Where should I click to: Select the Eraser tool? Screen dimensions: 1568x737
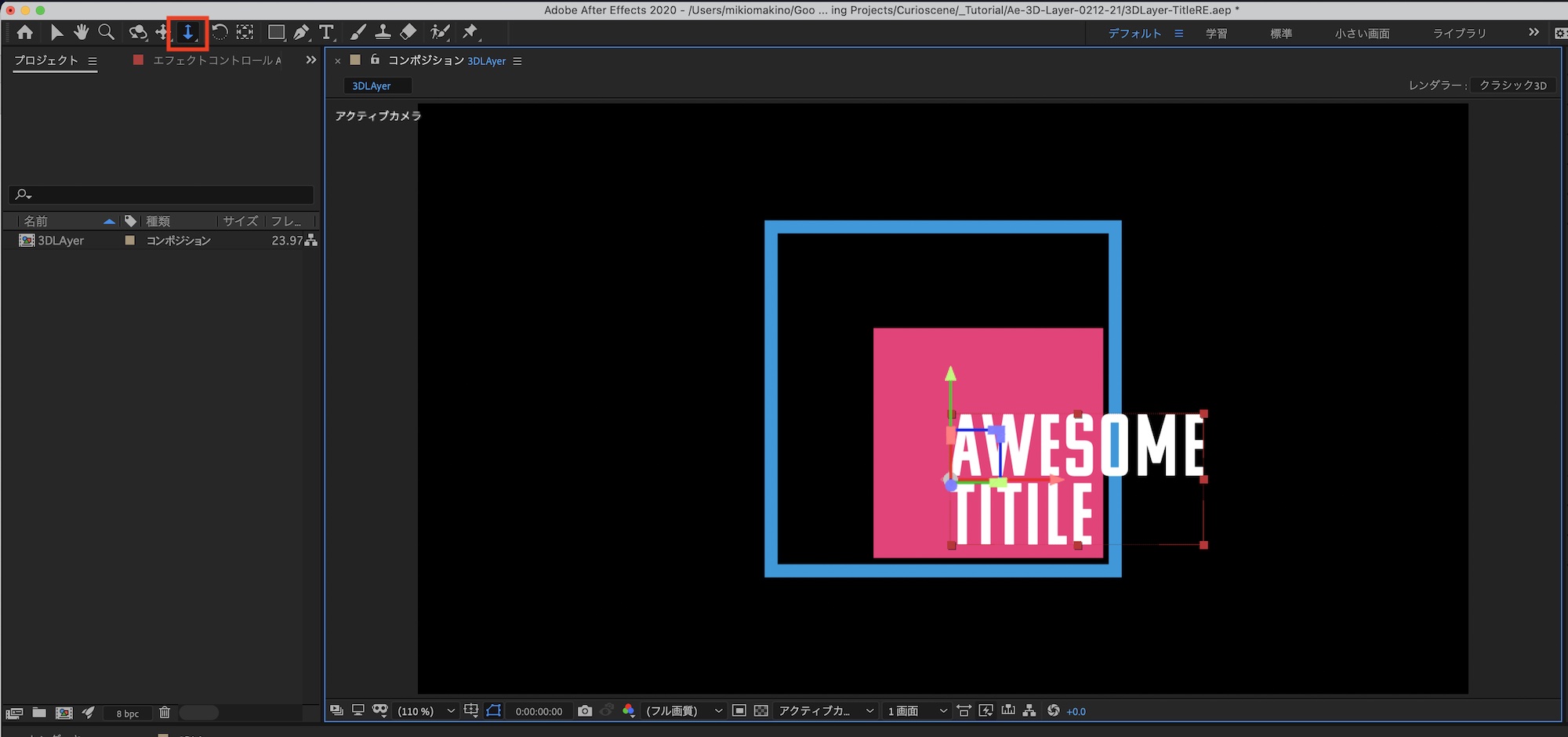pos(408,32)
